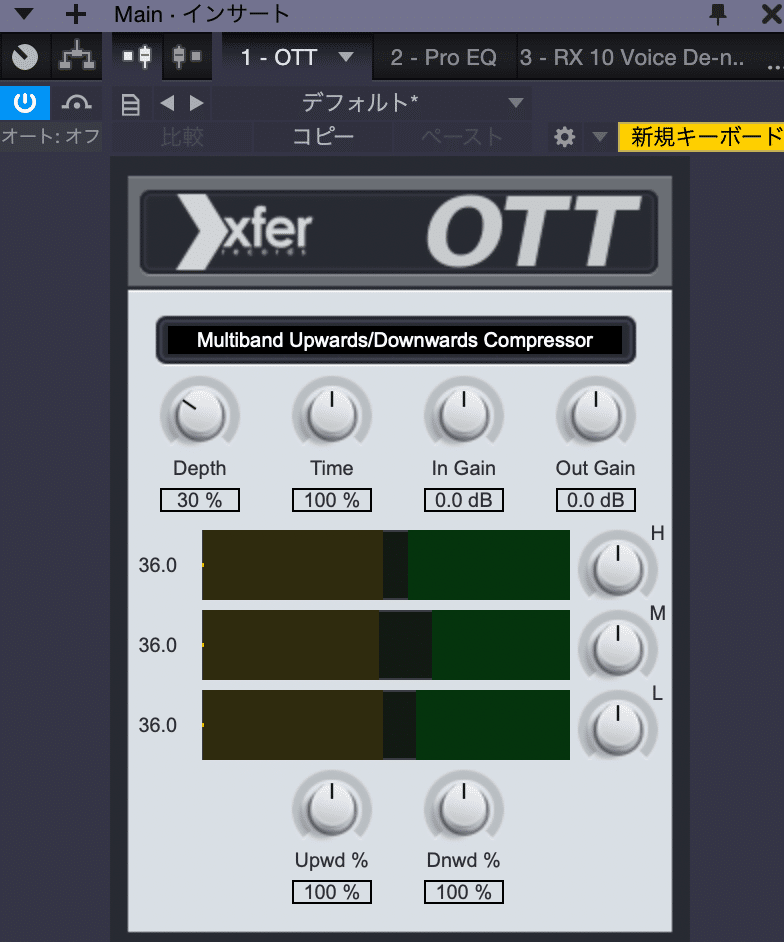The height and width of the screenshot is (942, 784).
Task: Open the top-left window menu triangle
Action: 23,13
